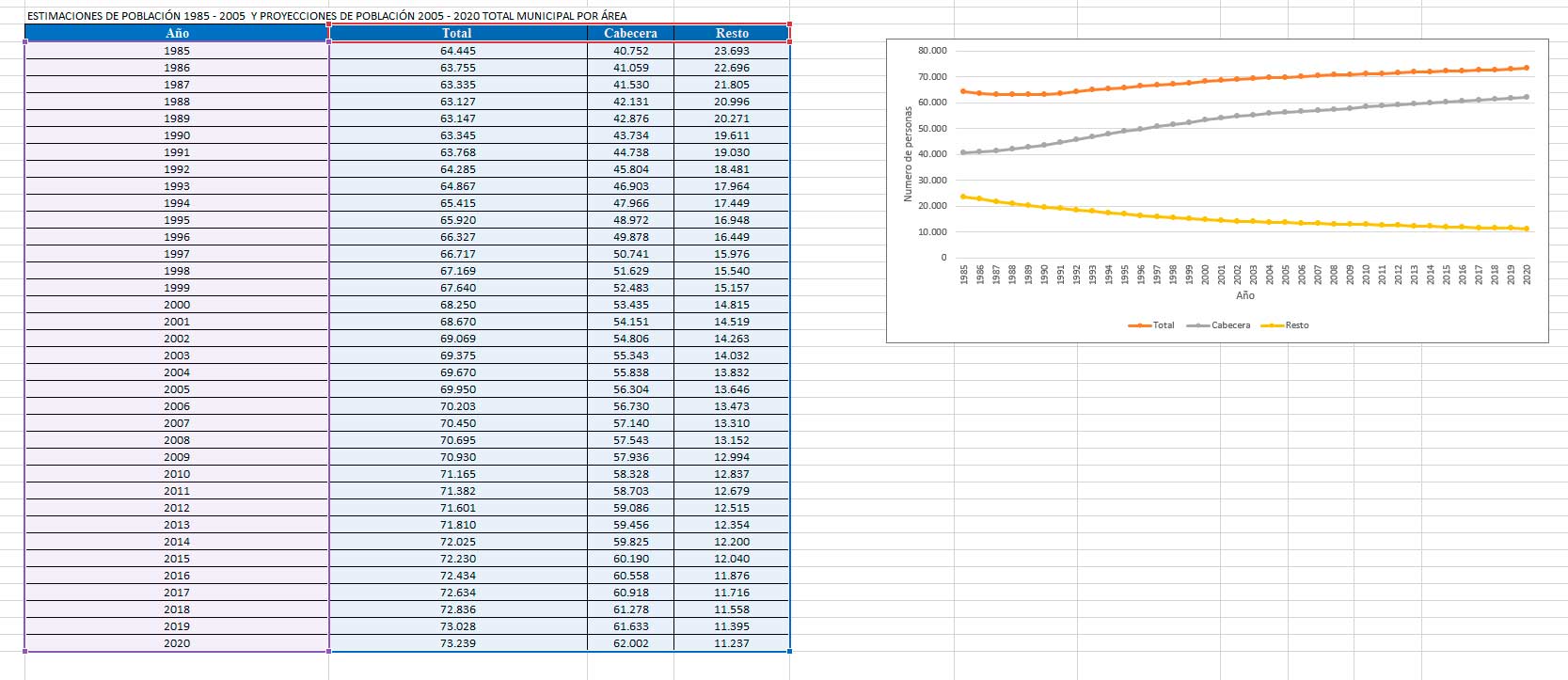The width and height of the screenshot is (1568, 680).
Task: Select the 'Año' horizontal axis title in chart
Action: [1244, 295]
